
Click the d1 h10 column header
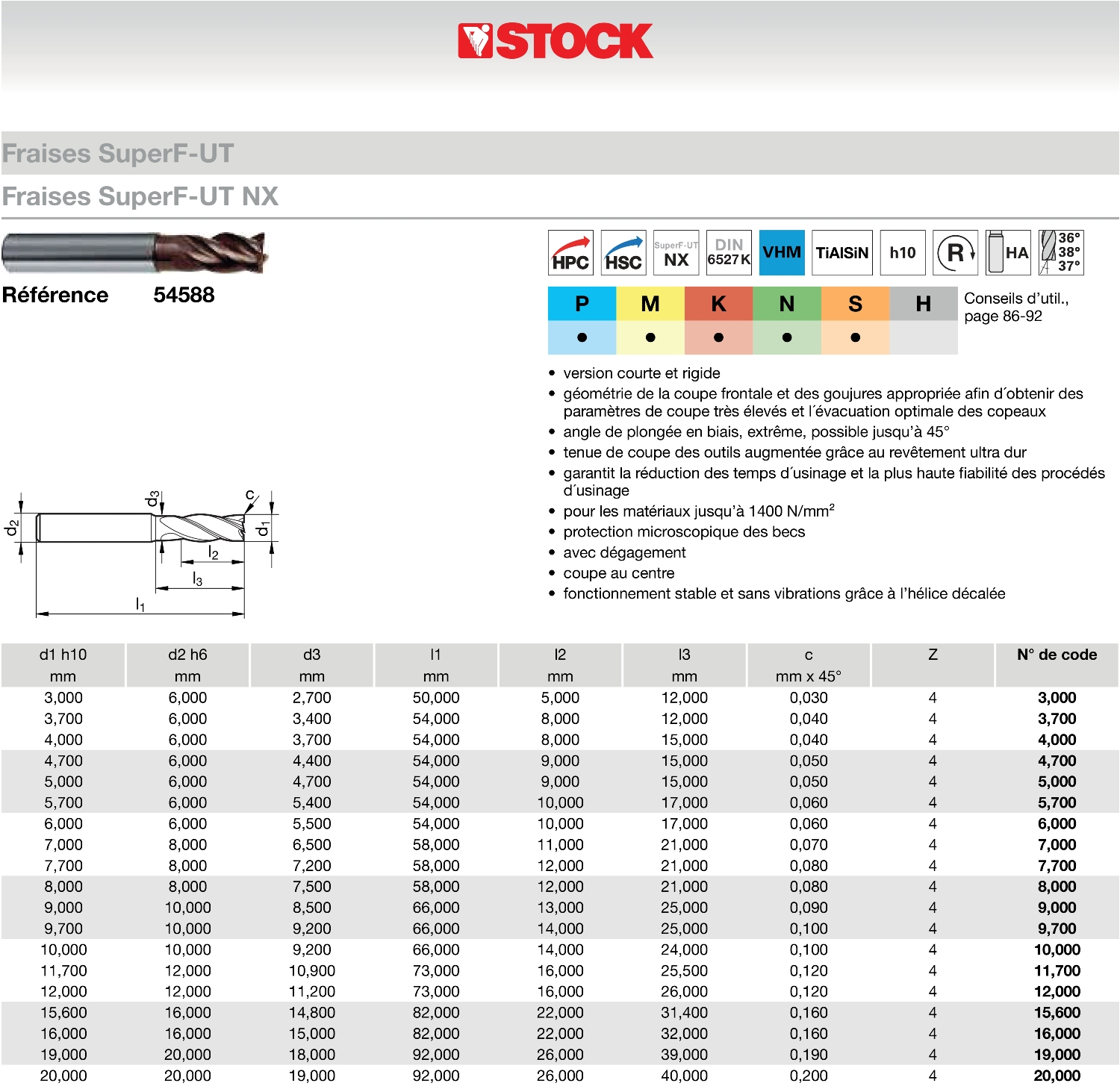[x=63, y=665]
